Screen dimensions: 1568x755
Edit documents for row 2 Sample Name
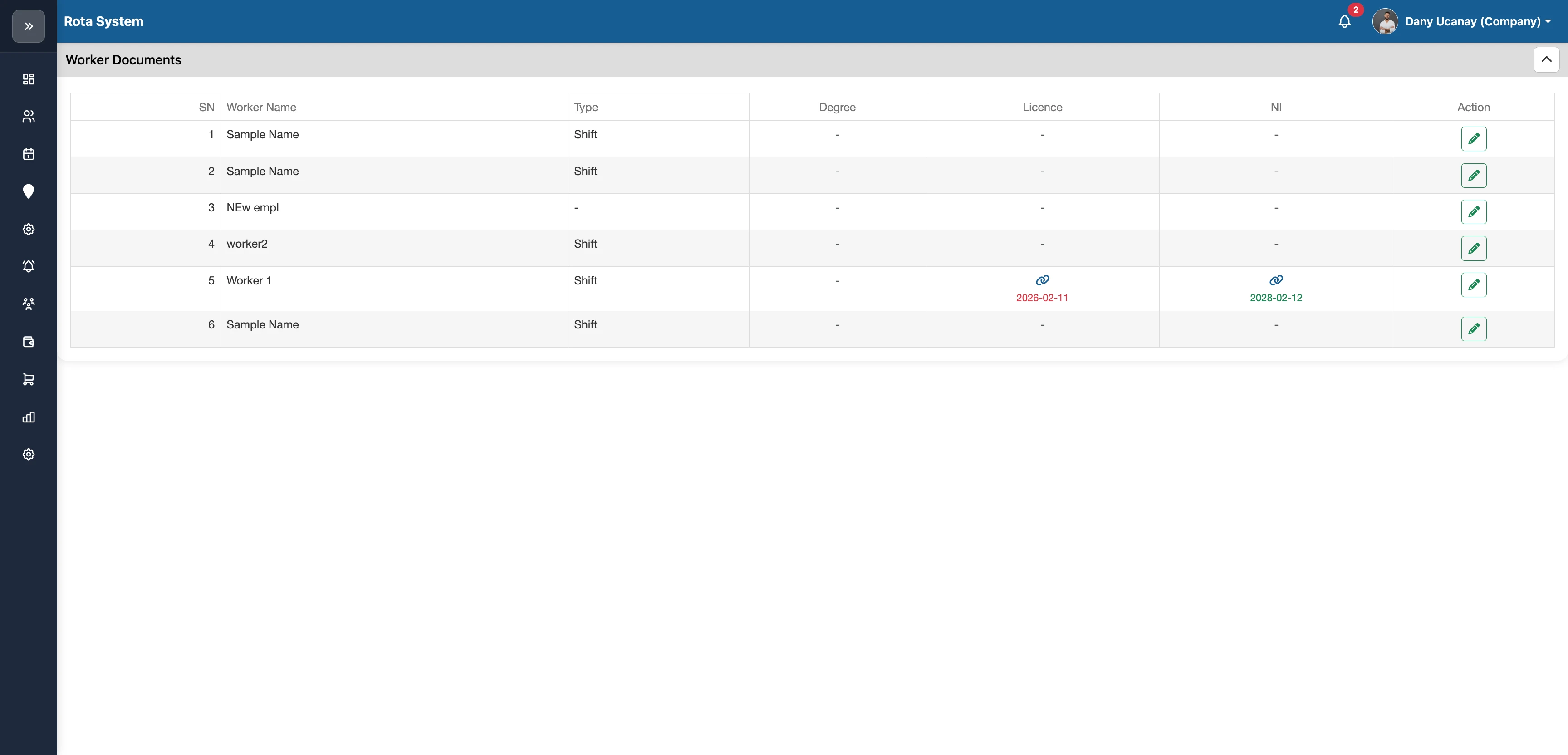point(1474,175)
